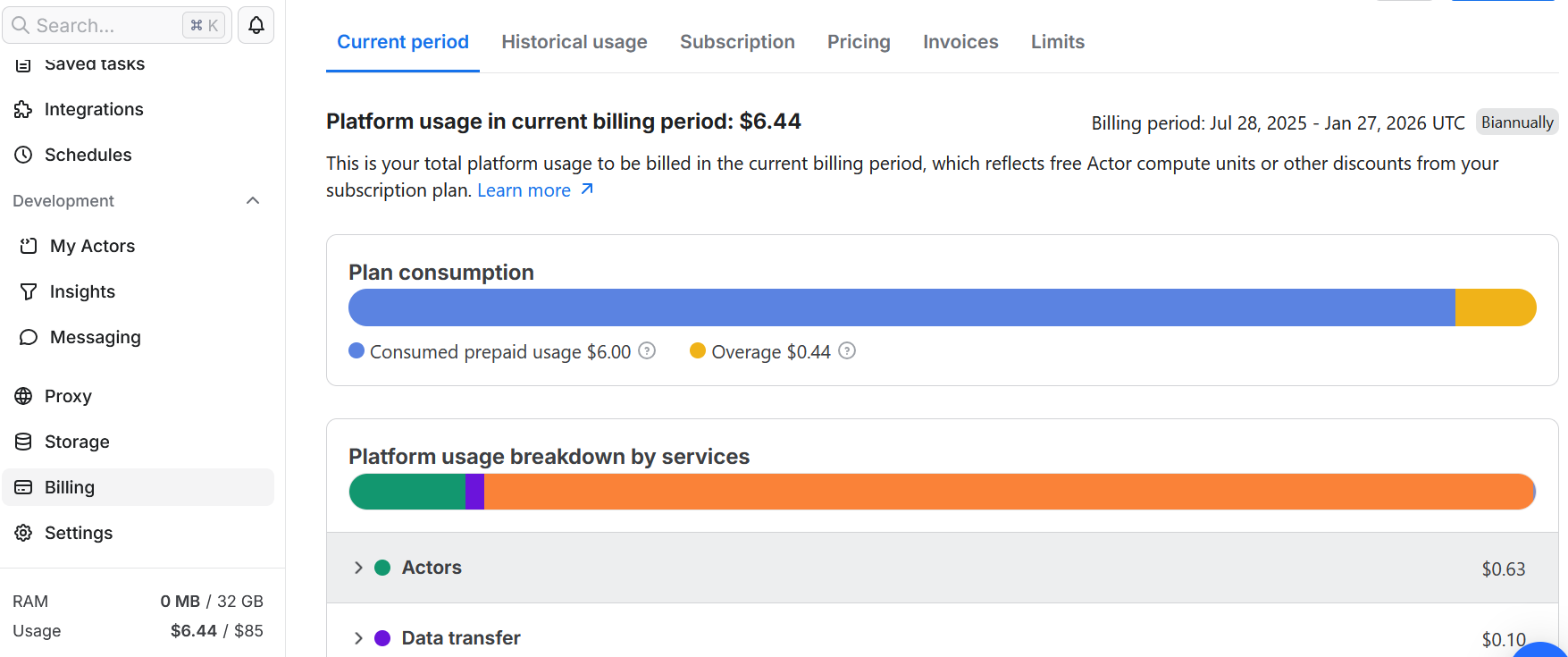
Task: Click the yellow overage segment of plan bar
Action: point(1495,307)
